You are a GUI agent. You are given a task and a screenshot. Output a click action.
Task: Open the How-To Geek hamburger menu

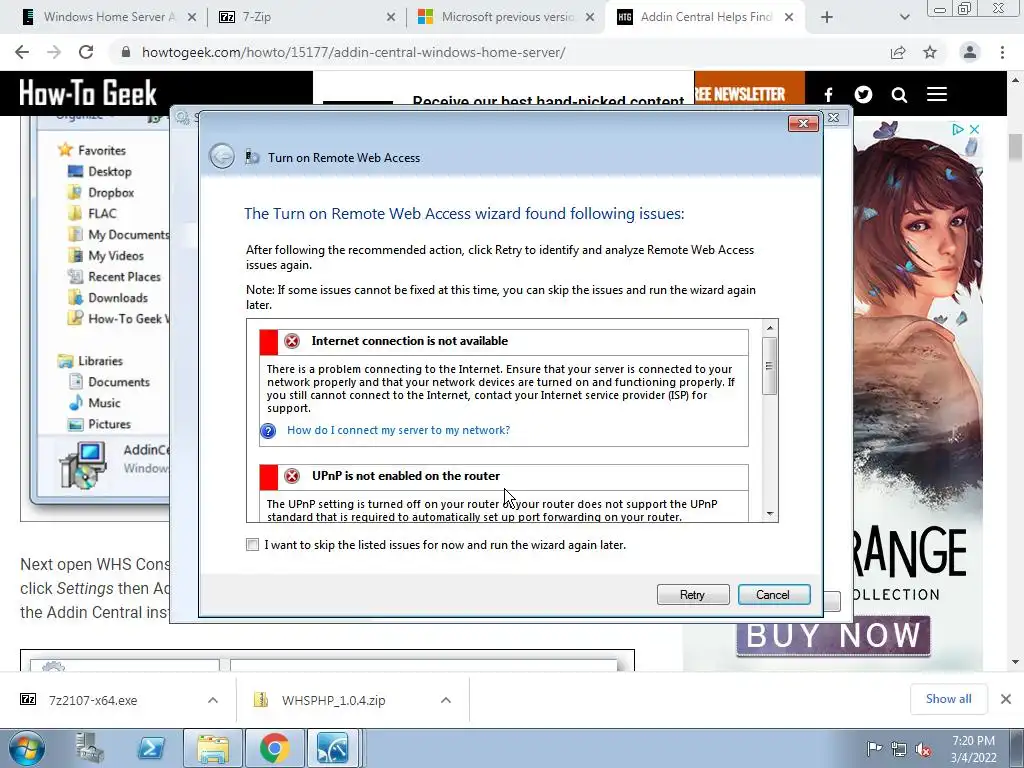tap(936, 94)
